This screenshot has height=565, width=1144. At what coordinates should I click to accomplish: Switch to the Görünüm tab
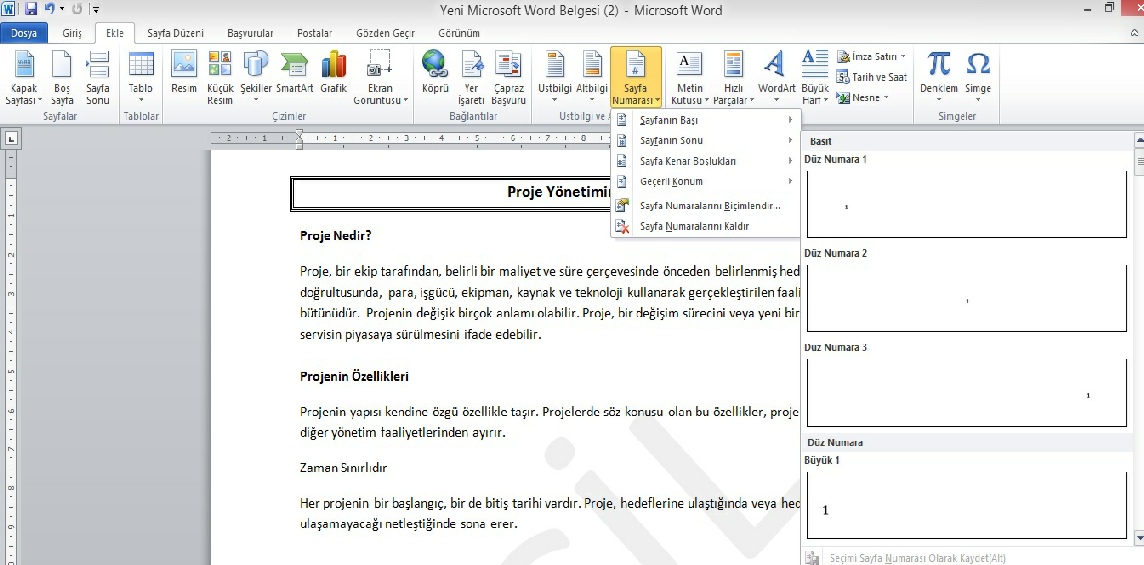(x=459, y=33)
